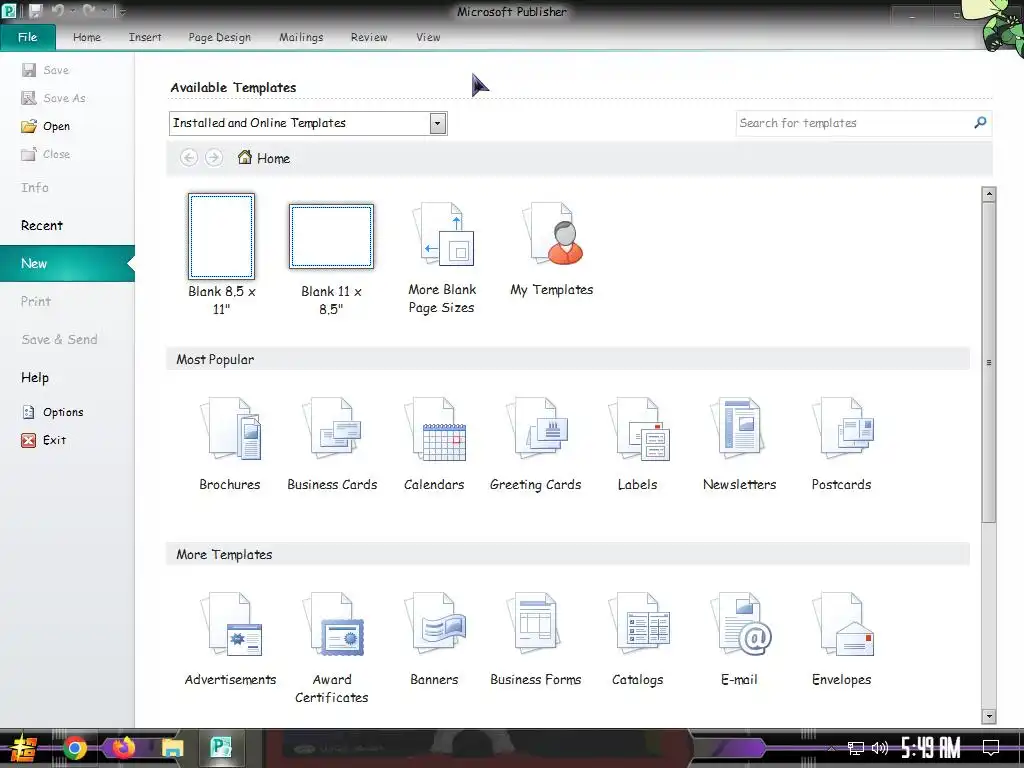Click the File ribbon tab
1024x768 pixels.
27,37
